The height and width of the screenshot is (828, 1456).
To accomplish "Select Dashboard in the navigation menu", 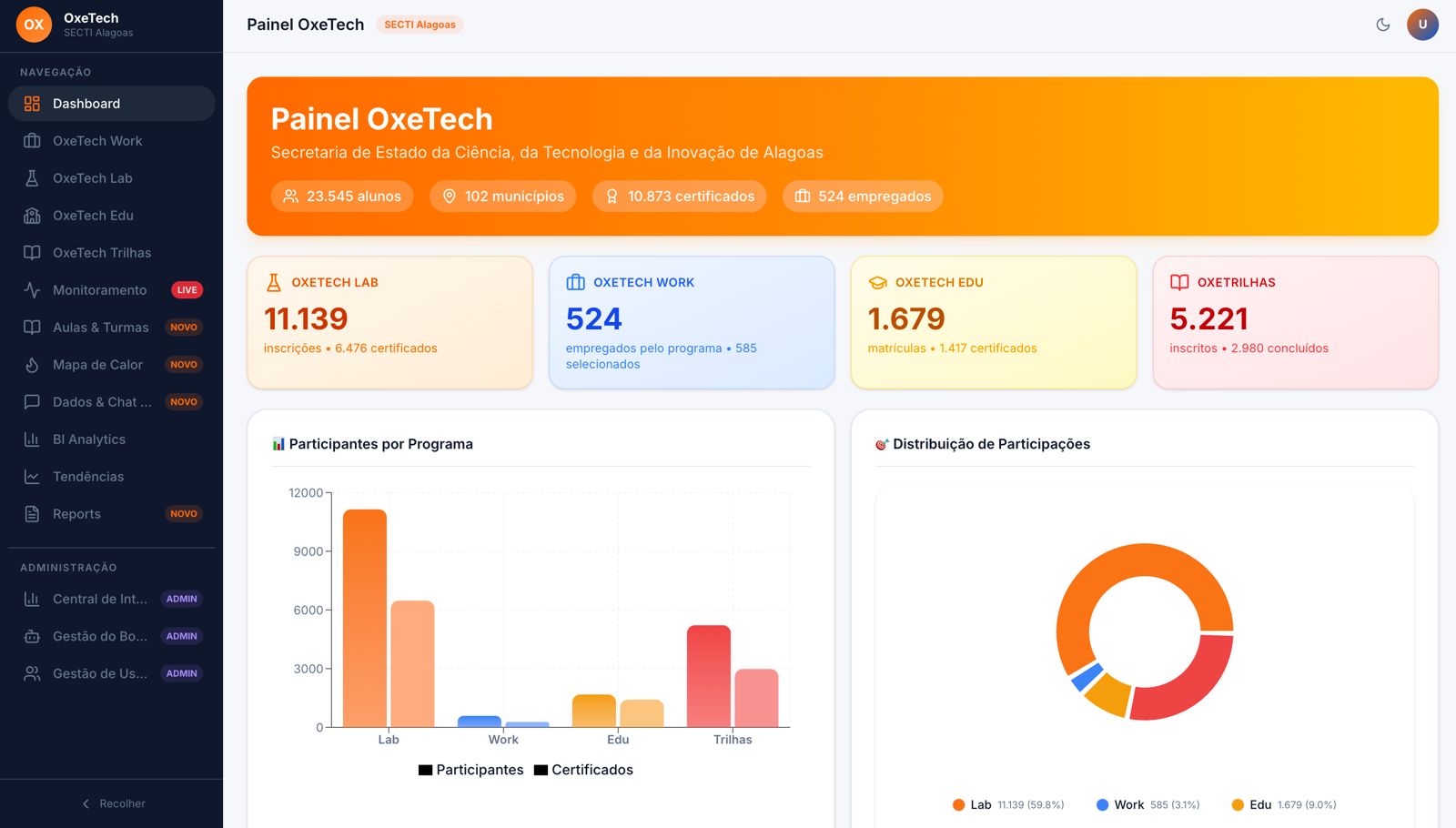I will tap(86, 103).
